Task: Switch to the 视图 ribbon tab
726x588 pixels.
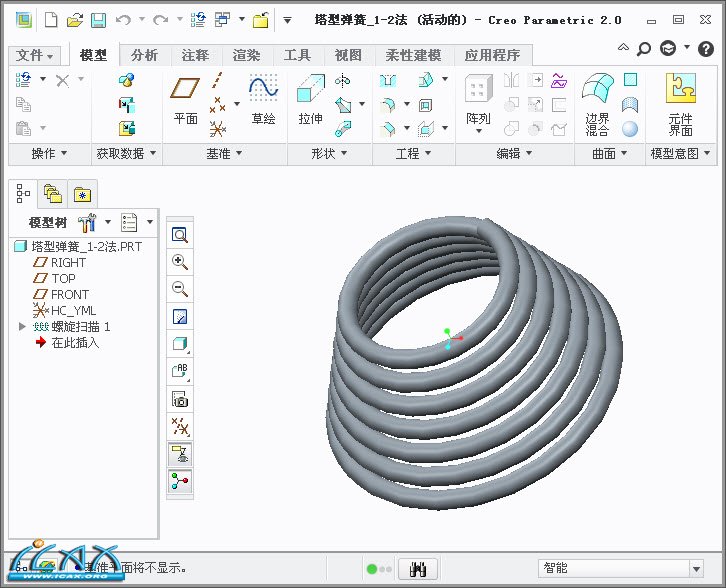Action: [x=348, y=56]
